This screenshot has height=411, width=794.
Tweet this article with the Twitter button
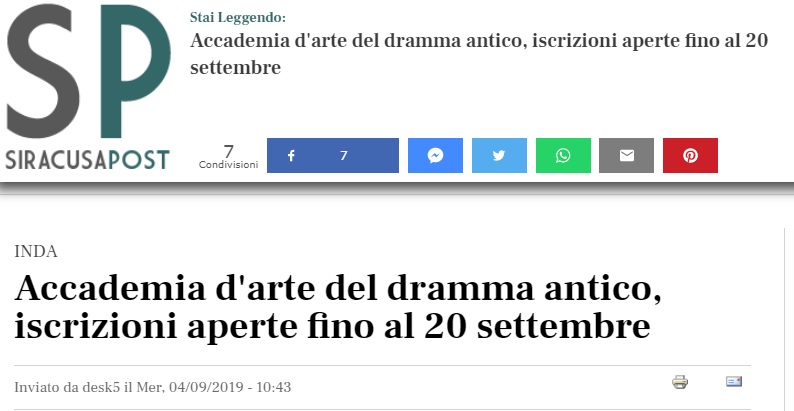click(499, 155)
